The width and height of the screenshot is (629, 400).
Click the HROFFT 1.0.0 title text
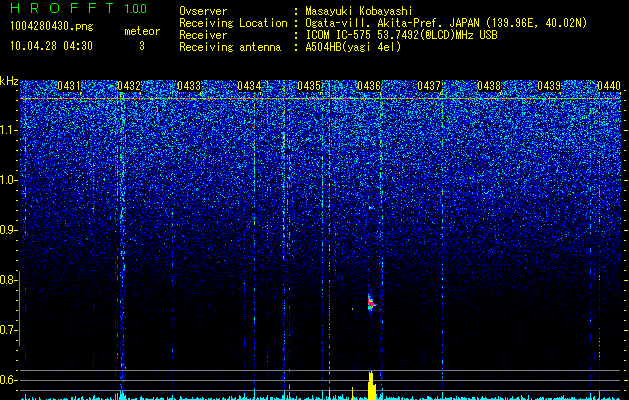click(x=78, y=8)
